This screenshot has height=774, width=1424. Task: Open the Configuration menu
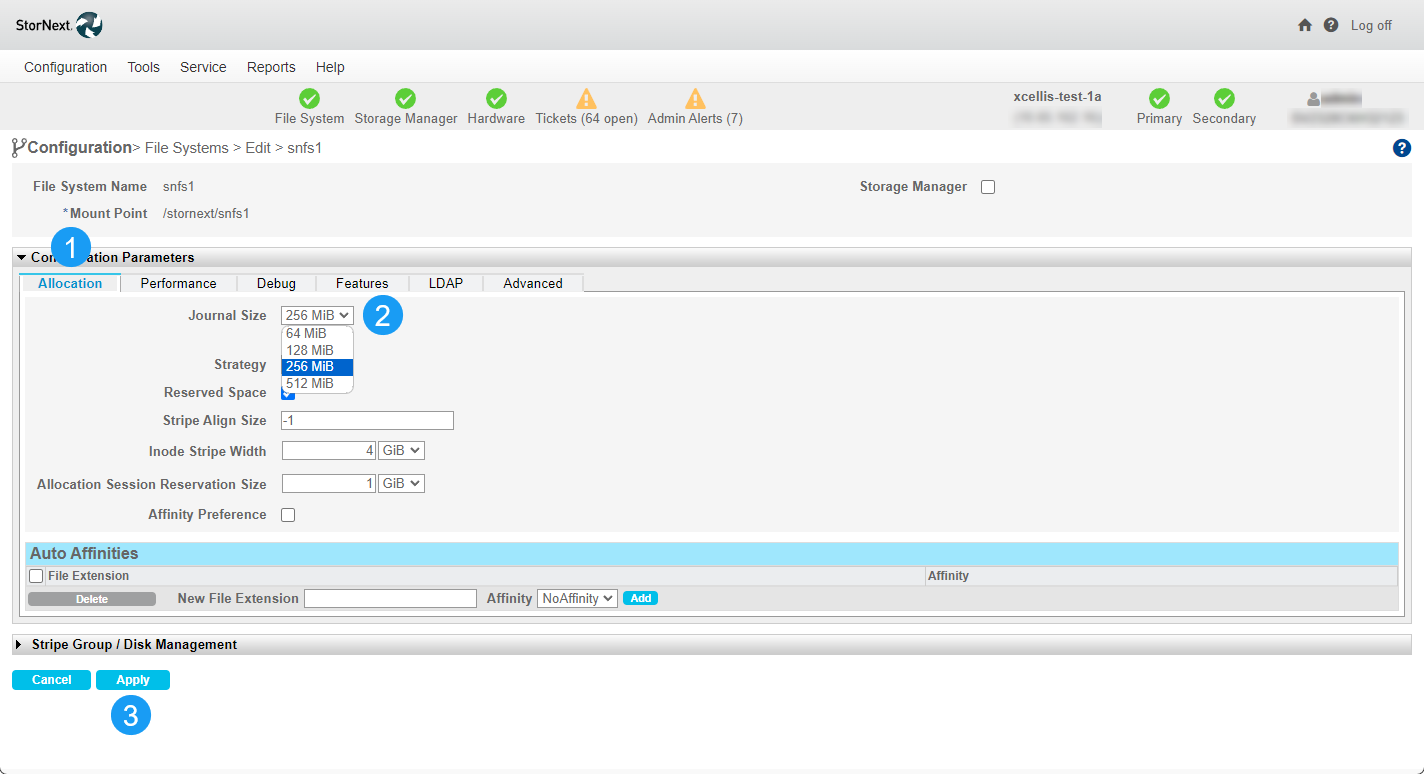click(x=66, y=67)
